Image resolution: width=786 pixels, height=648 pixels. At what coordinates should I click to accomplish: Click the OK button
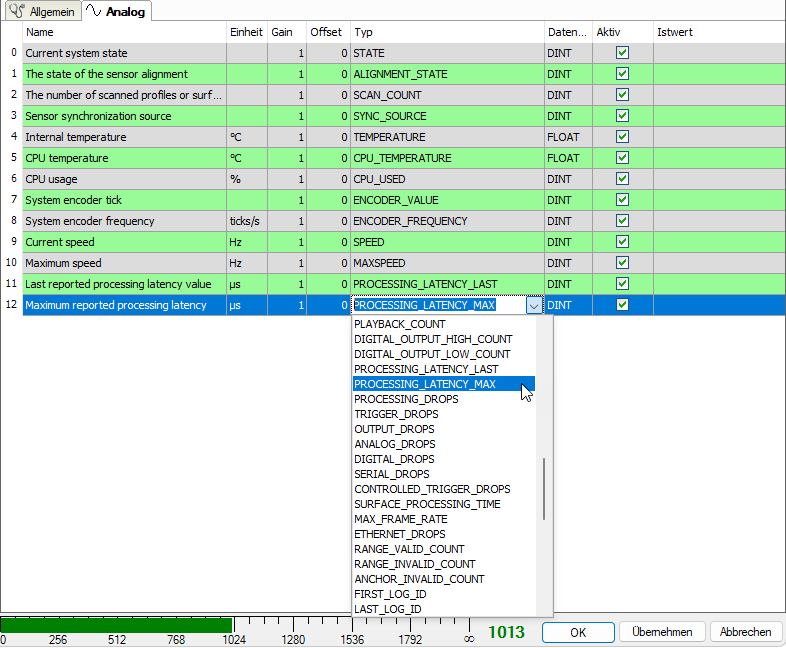pos(578,632)
